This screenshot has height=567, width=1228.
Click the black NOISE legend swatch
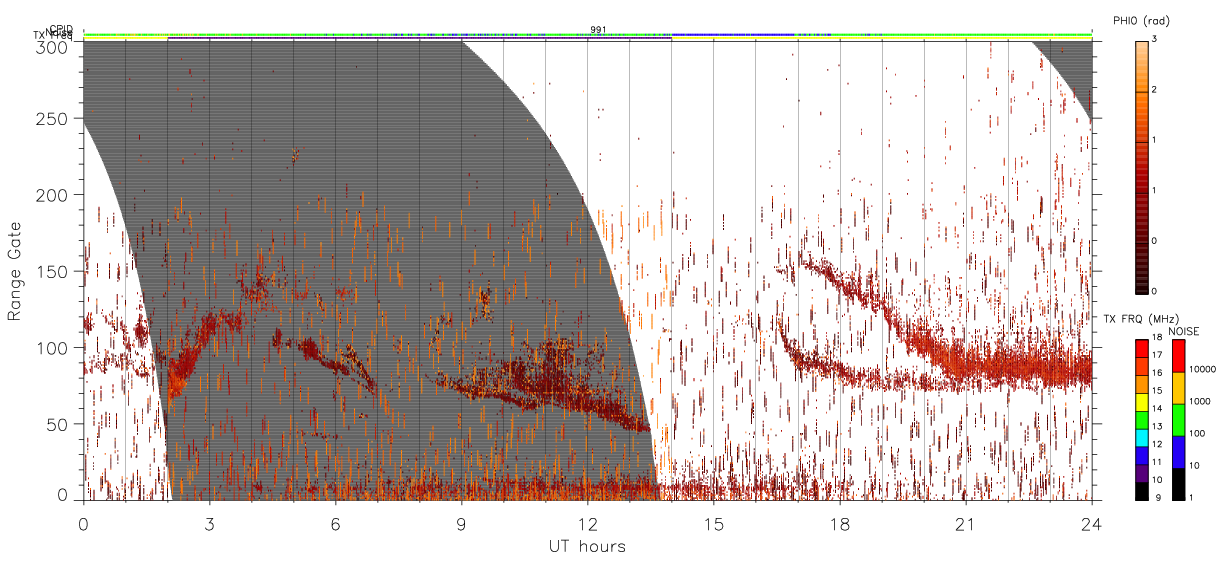[x=1179, y=483]
